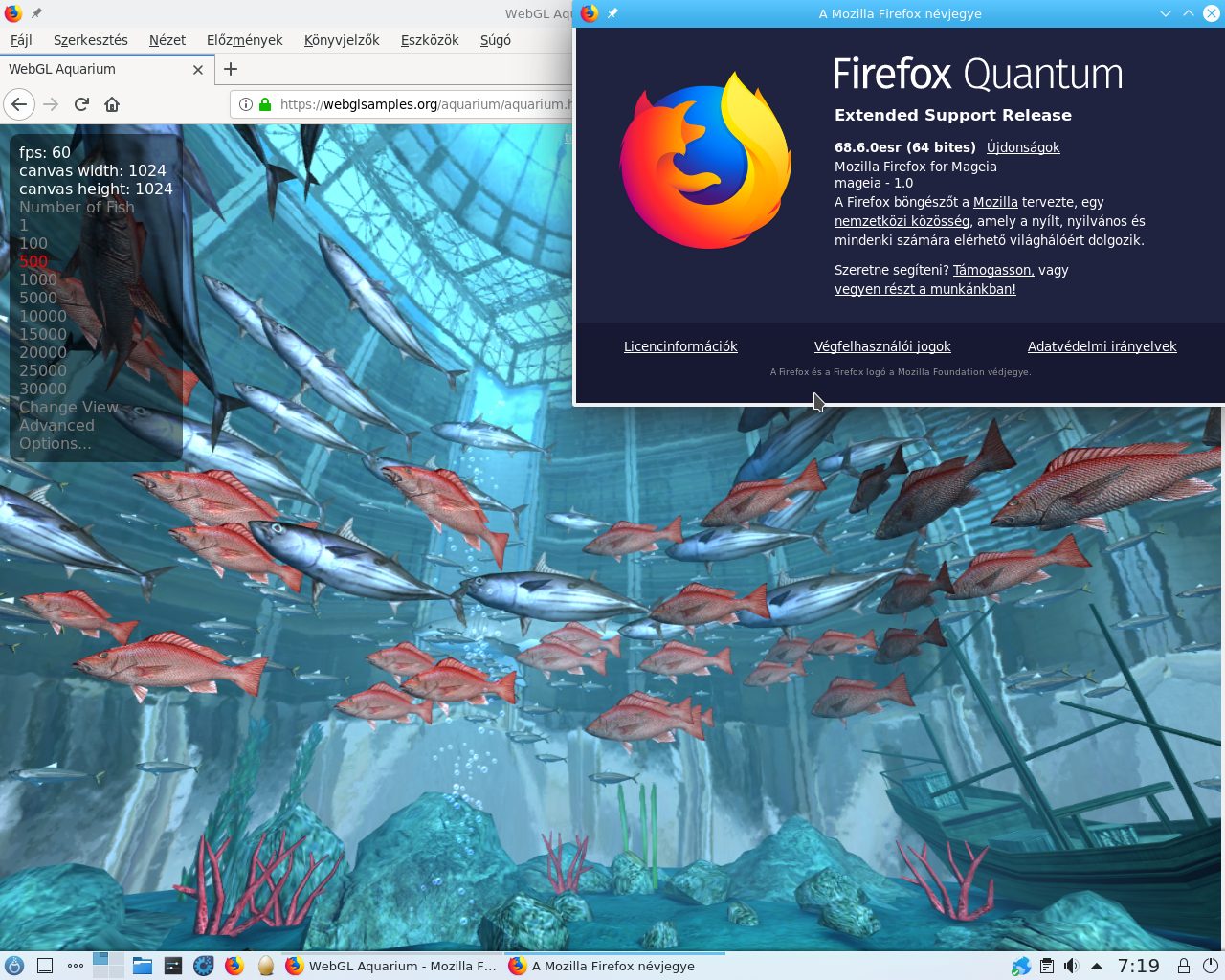Click the forward navigation arrow

tap(51, 104)
